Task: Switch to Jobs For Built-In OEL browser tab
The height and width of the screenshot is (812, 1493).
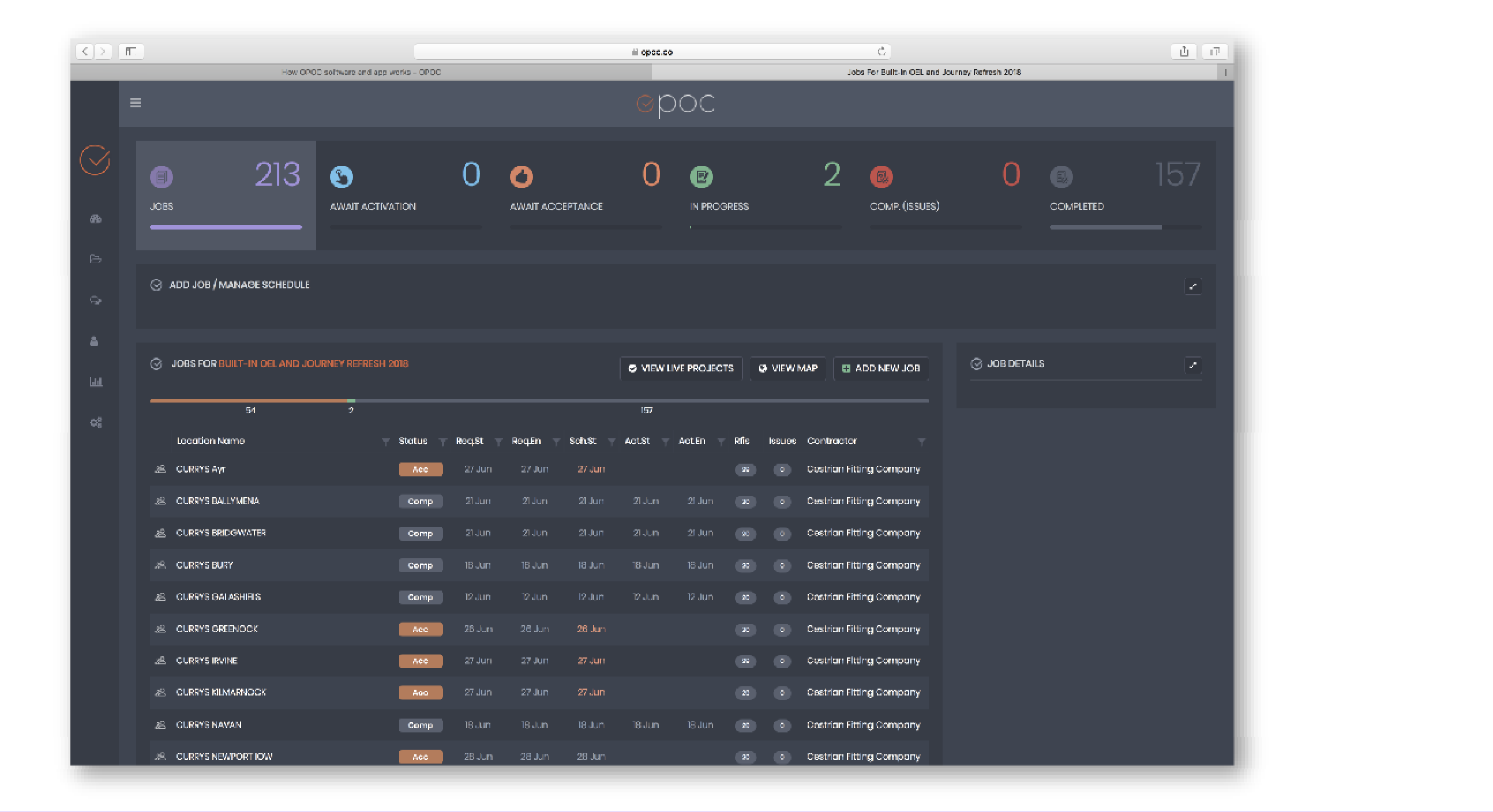Action: 935,72
